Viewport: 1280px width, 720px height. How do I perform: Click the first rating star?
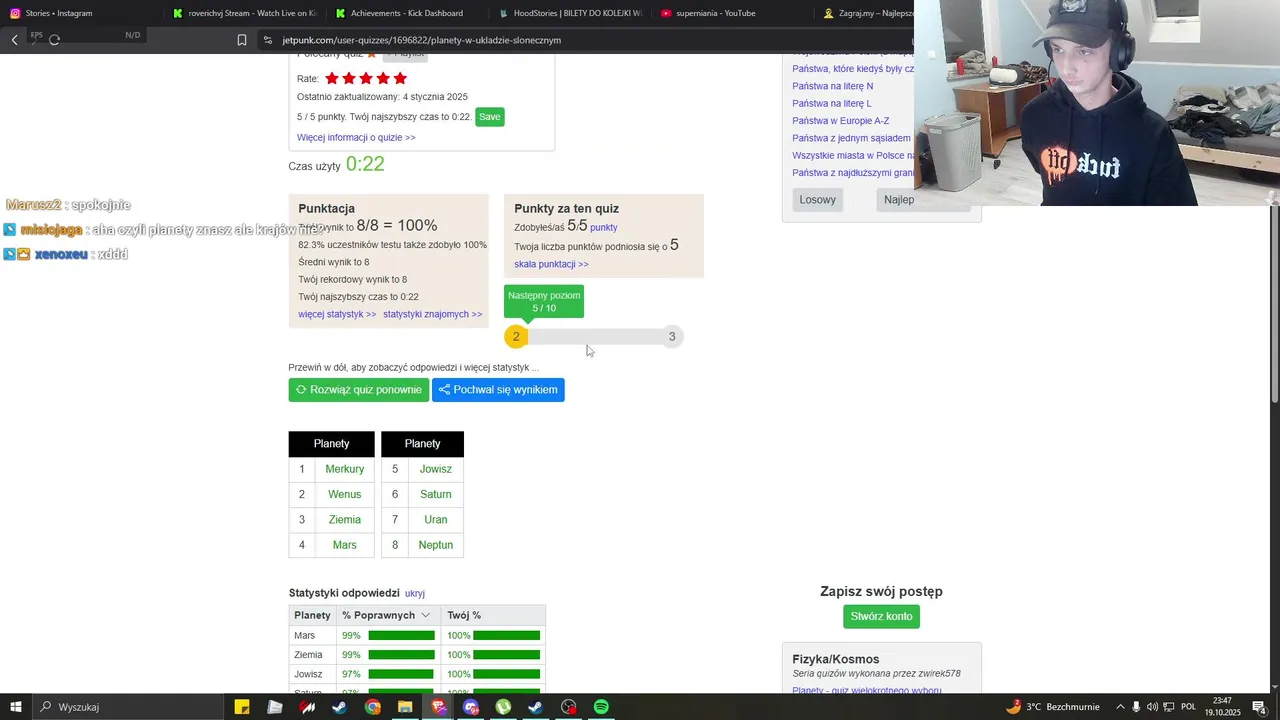pyautogui.click(x=332, y=78)
